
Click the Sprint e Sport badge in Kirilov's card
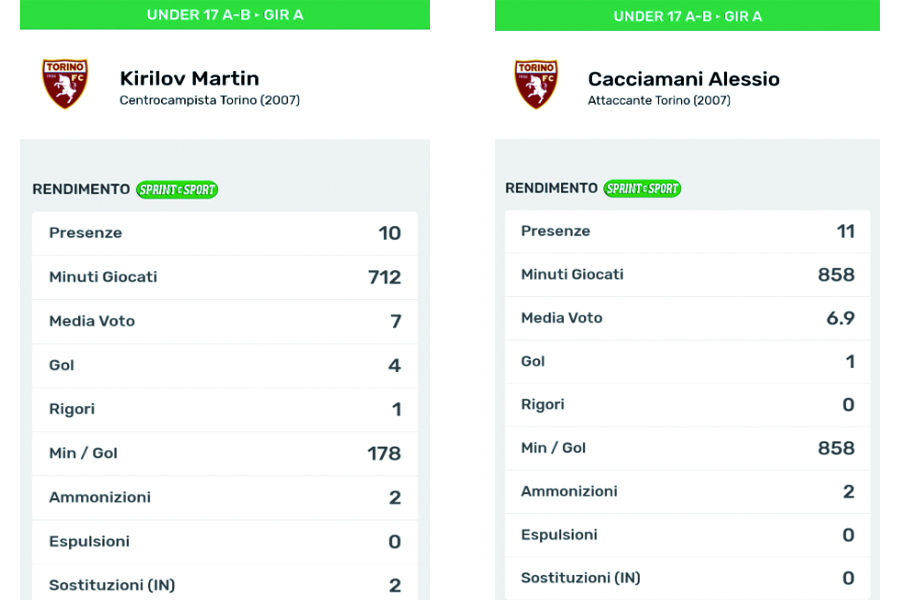[x=177, y=189]
